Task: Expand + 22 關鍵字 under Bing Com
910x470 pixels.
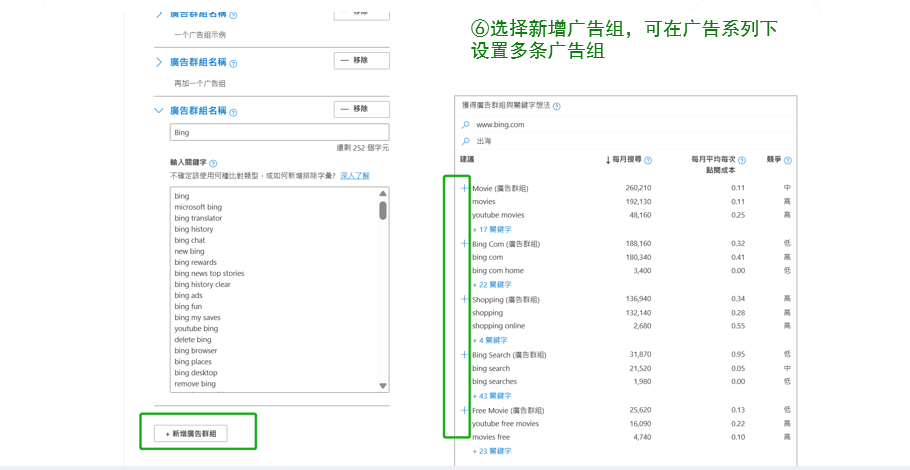Action: click(x=492, y=284)
